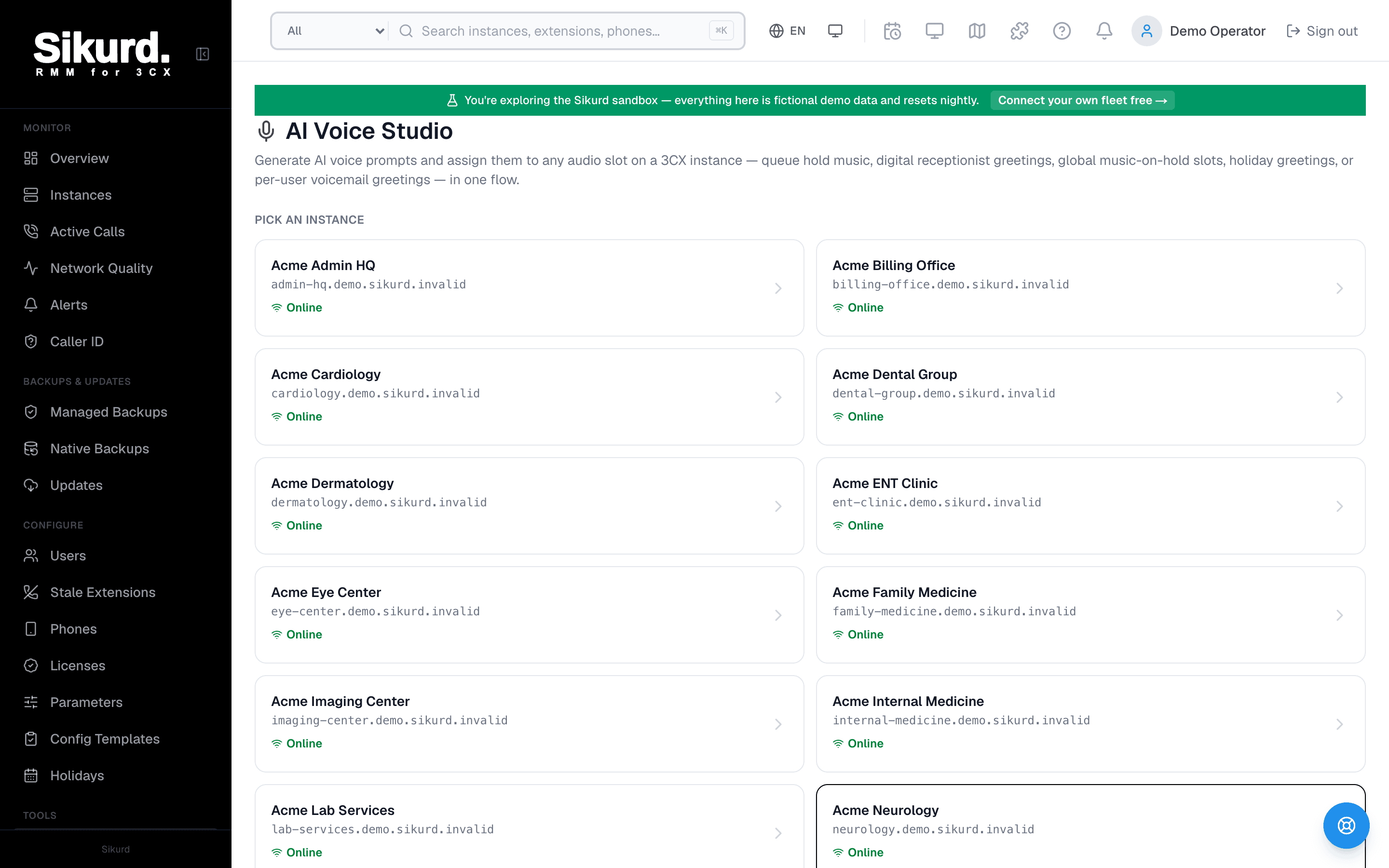This screenshot has height=868, width=1389.
Task: Click the Stale Extensions phone-off icon
Action: coord(31,593)
